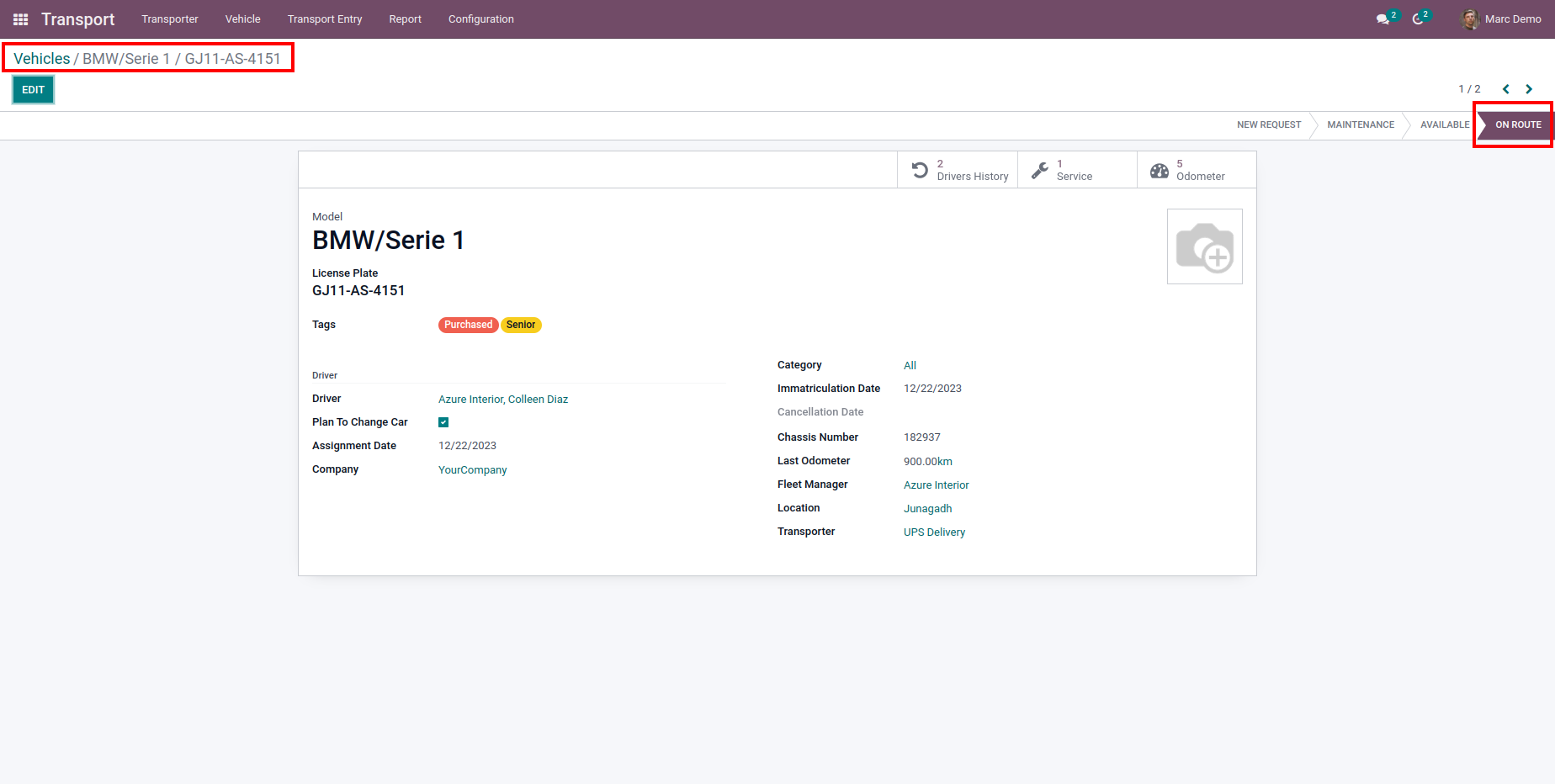Click the Senior tag

pyautogui.click(x=521, y=325)
